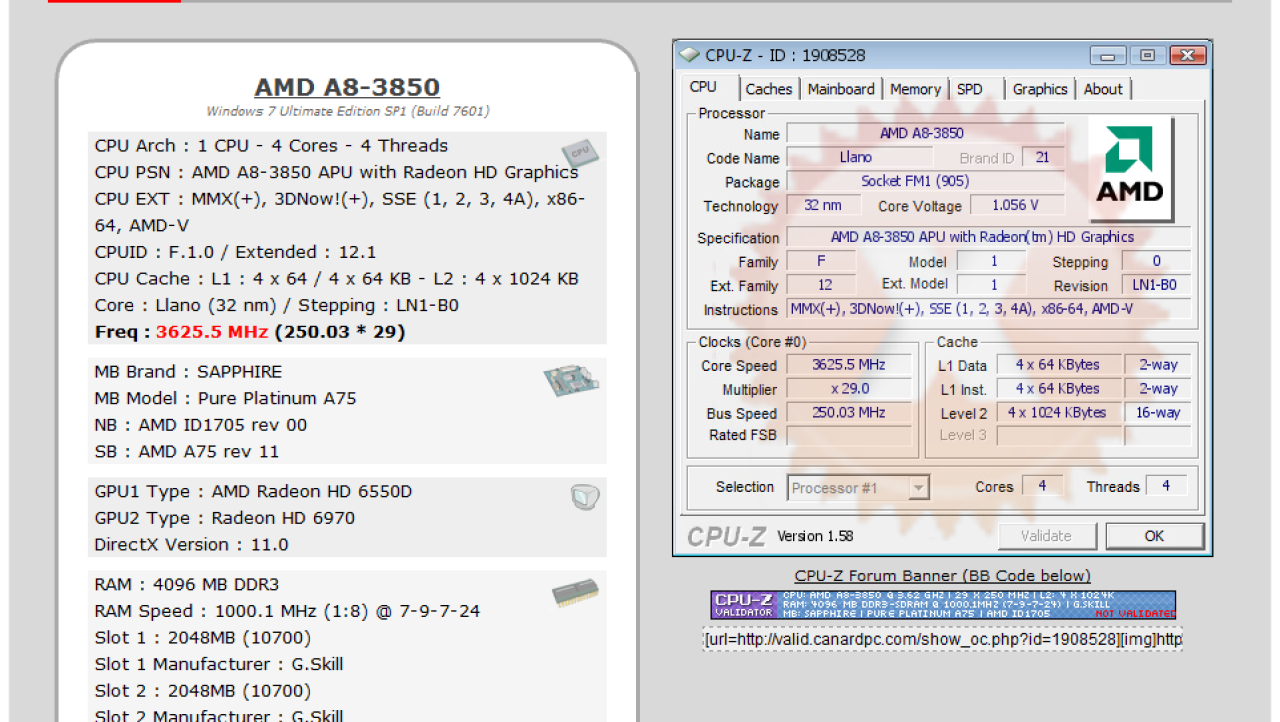The width and height of the screenshot is (1280, 722).
Task: Close the CPU-Z window
Action: pos(1187,56)
